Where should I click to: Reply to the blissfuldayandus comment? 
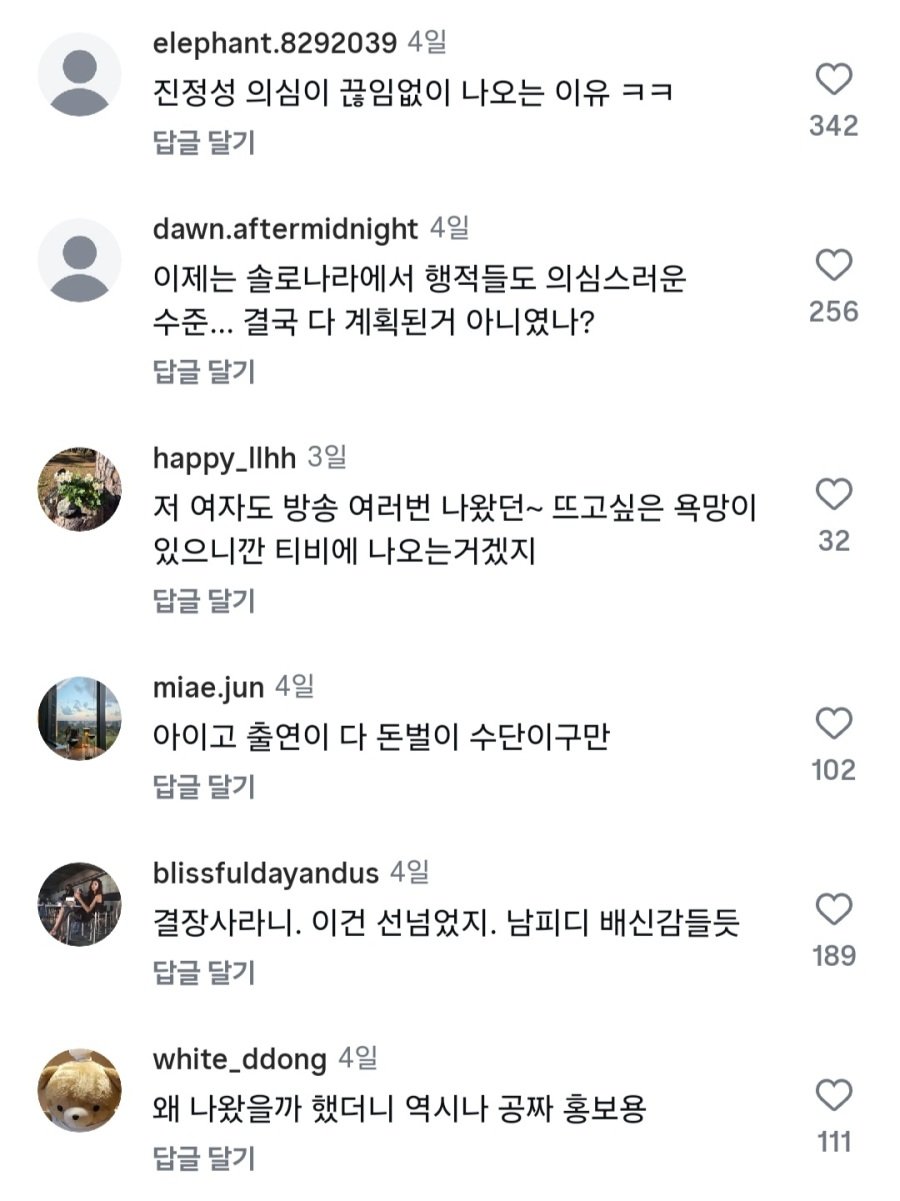coord(204,972)
